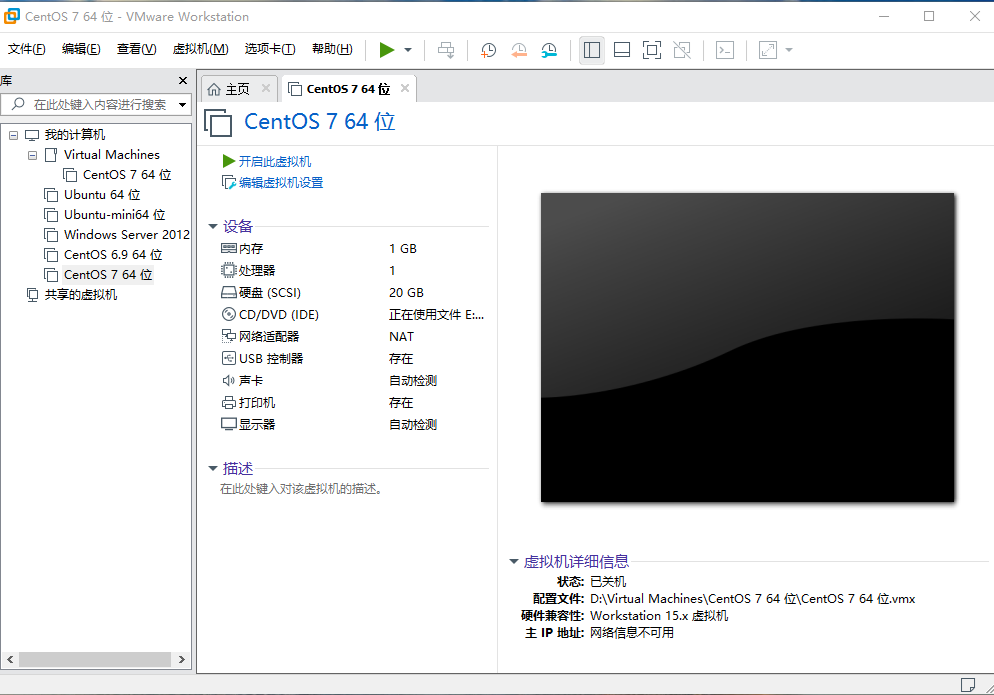
Task: Click the VMware Workstation title bar logo
Action: pyautogui.click(x=11, y=16)
